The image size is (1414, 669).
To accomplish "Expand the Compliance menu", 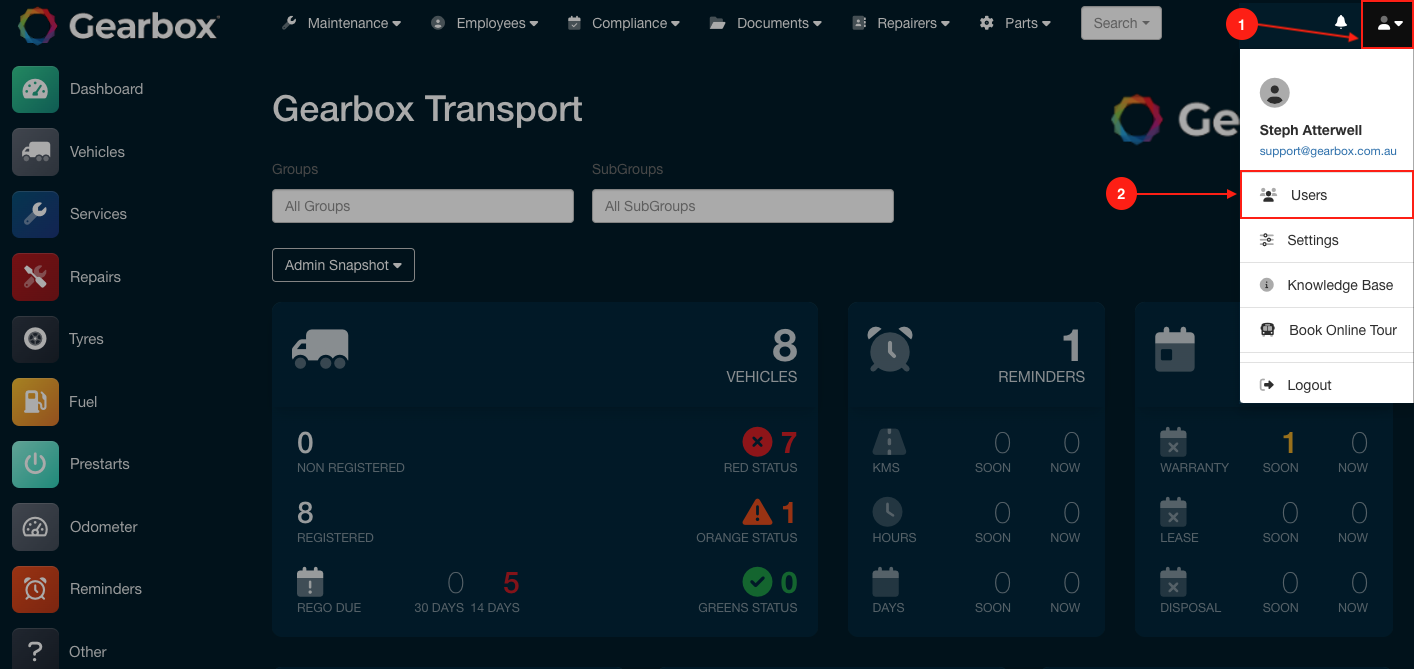I will 623,23.
